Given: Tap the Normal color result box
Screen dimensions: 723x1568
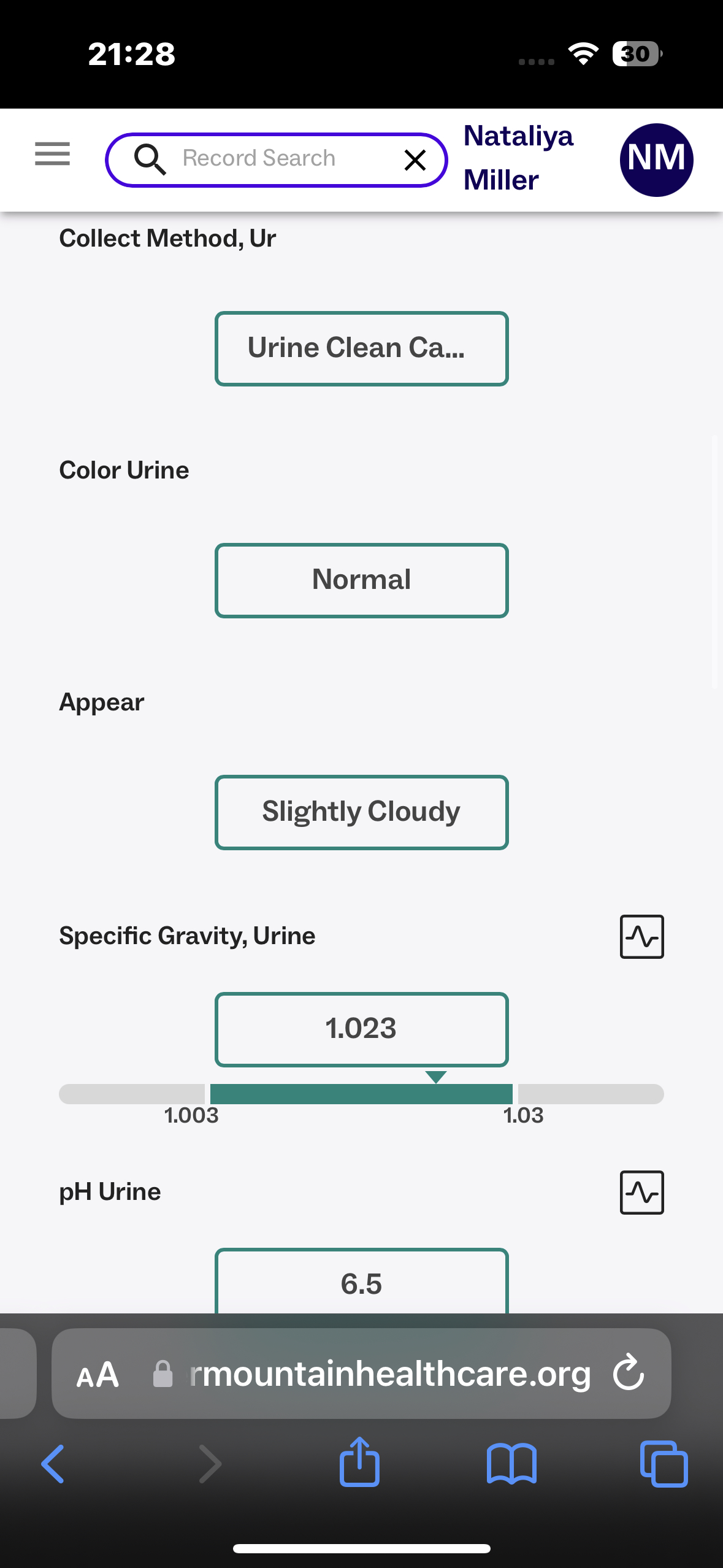Looking at the screenshot, I should tap(361, 580).
